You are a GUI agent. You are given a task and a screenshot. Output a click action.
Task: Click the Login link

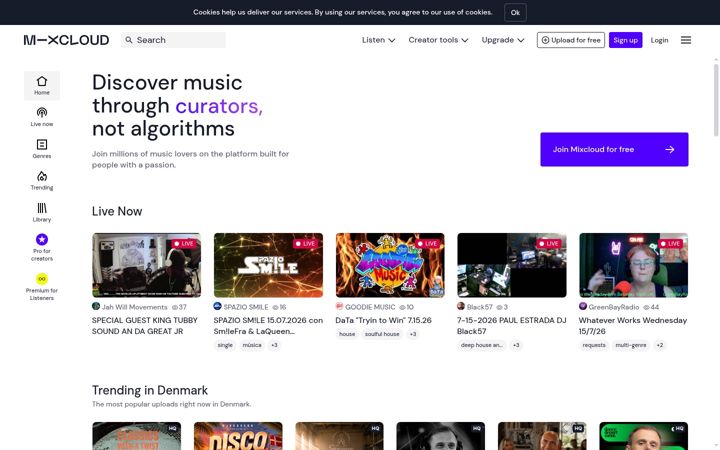point(659,40)
